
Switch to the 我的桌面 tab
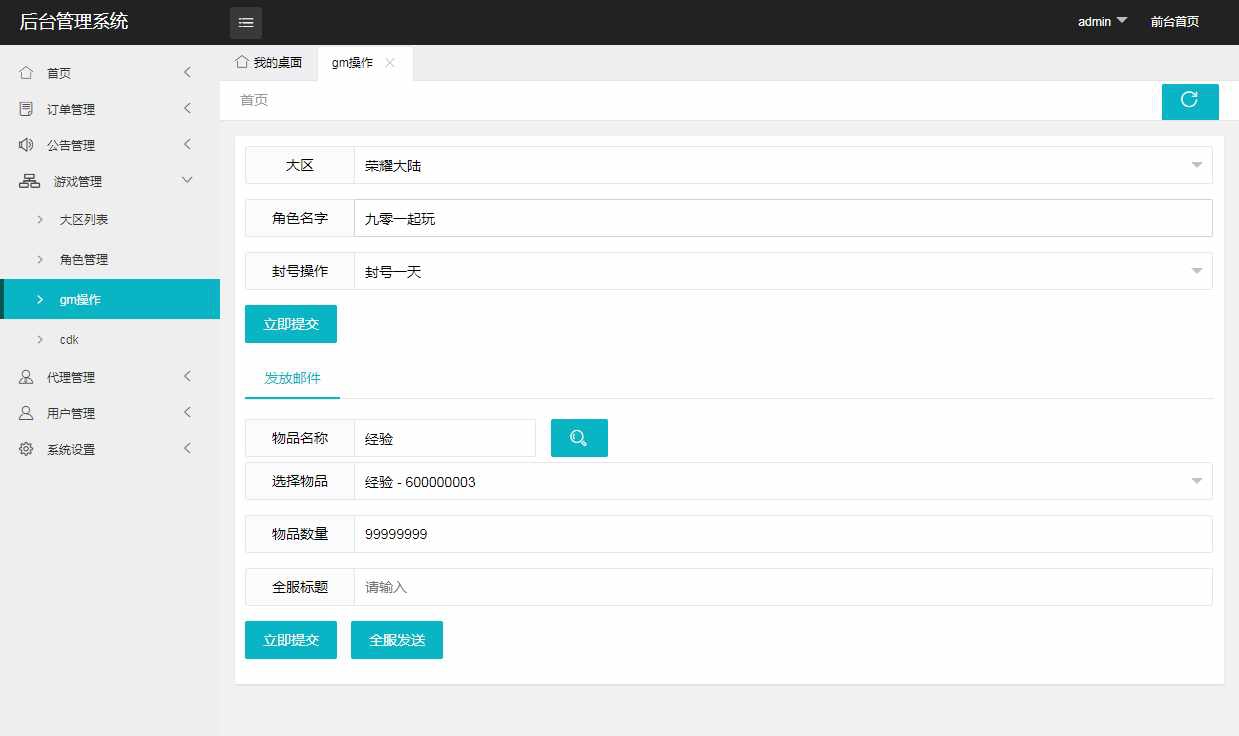click(x=268, y=62)
